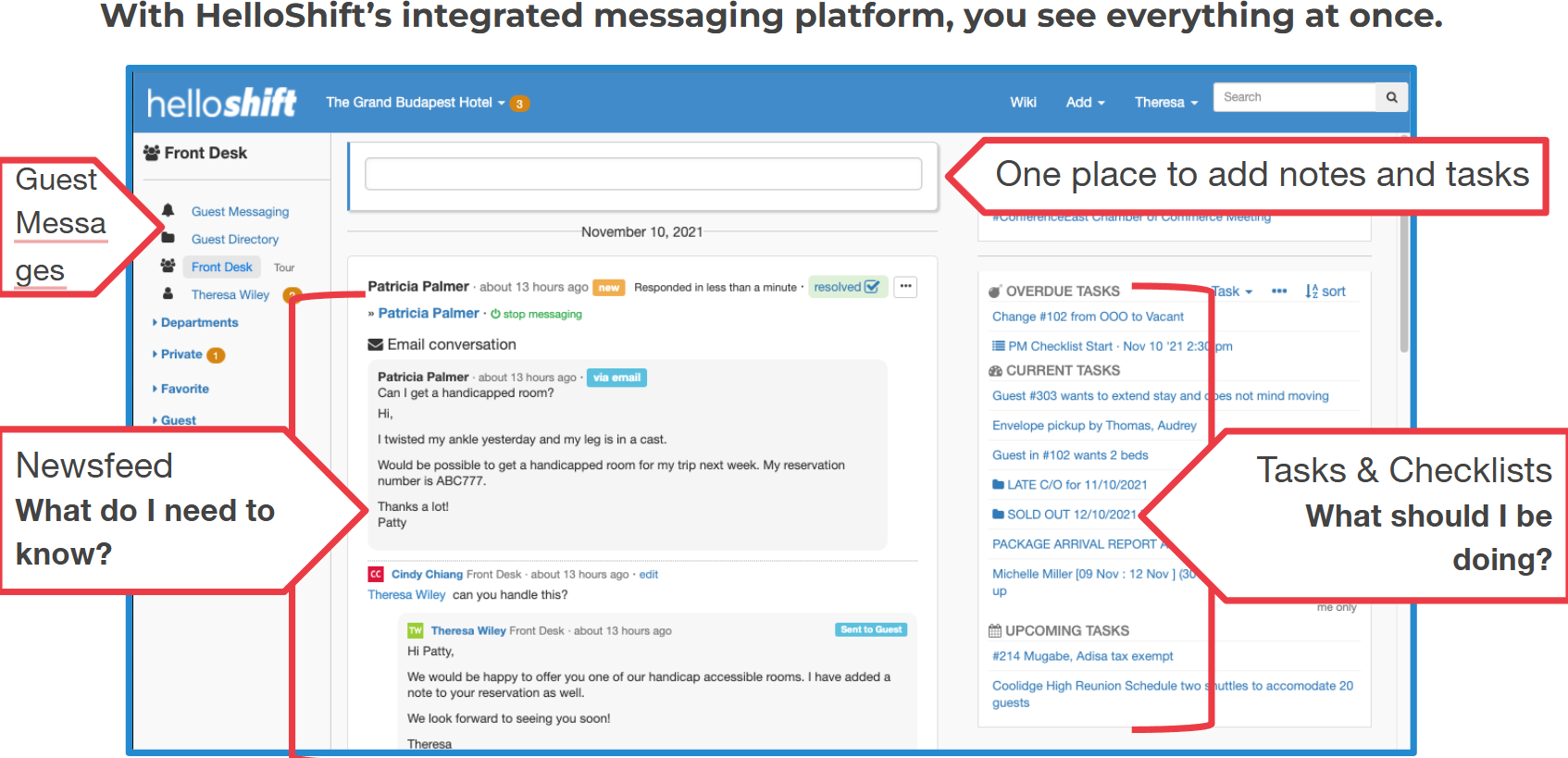The image size is (1568, 758).
Task: Click the Search input field
Action: point(1294,97)
